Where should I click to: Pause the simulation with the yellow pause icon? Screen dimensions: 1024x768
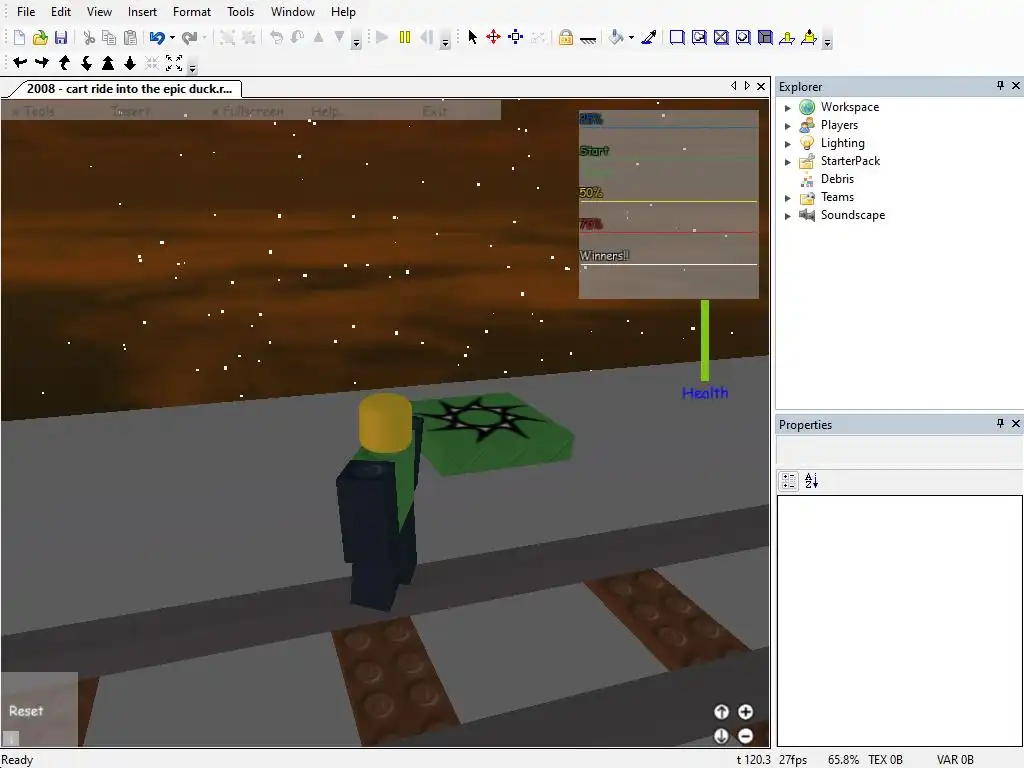[x=405, y=37]
